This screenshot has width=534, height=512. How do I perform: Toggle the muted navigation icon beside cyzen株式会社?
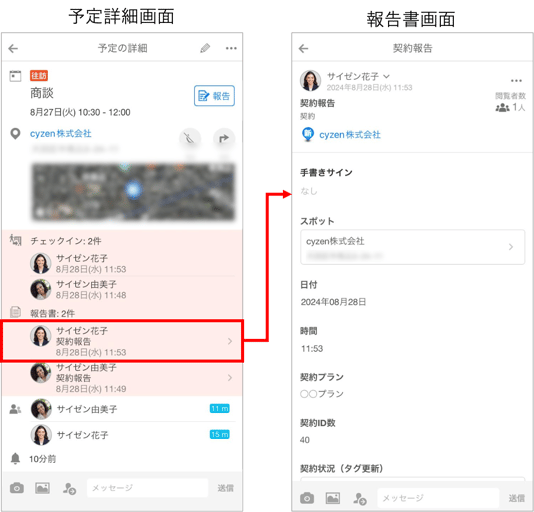coord(190,138)
